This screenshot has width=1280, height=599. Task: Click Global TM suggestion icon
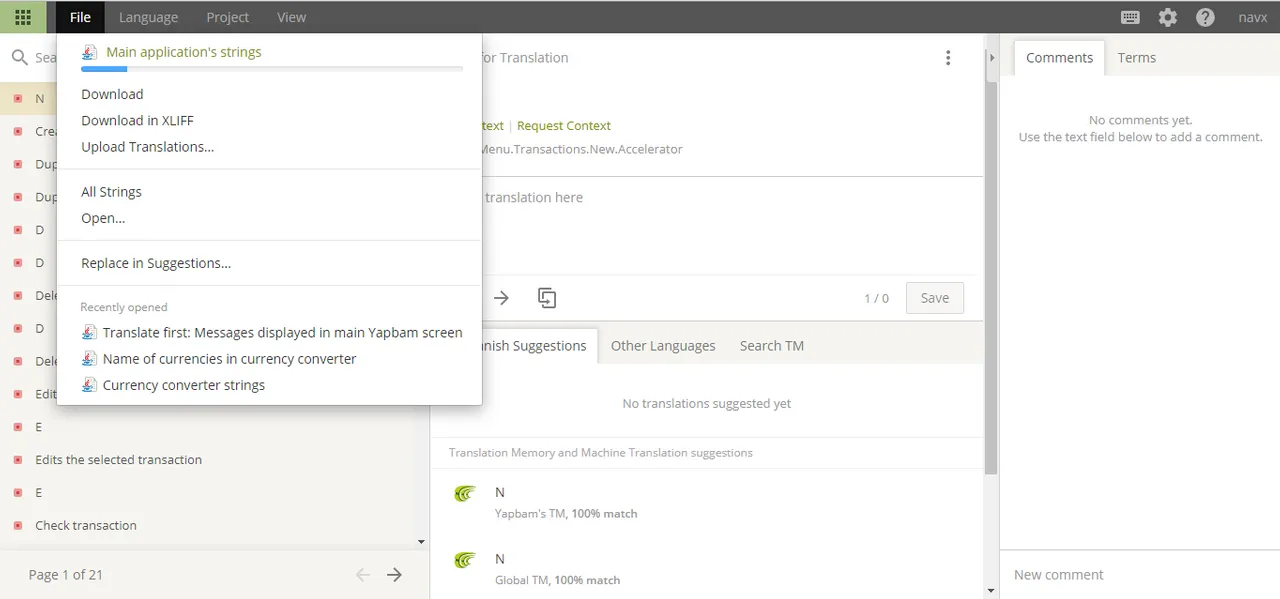click(x=464, y=559)
